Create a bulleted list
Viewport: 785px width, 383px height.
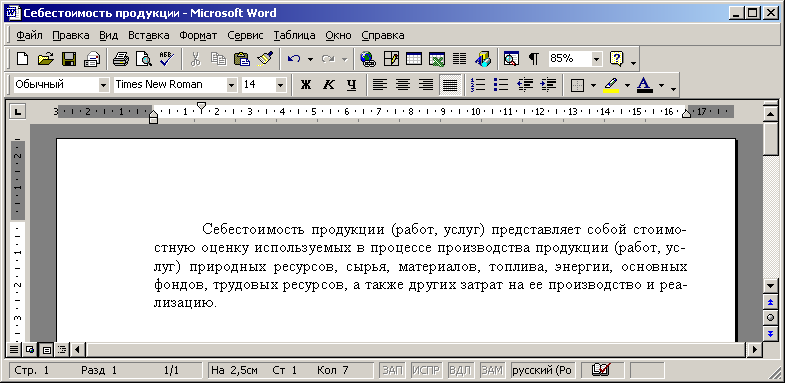(x=501, y=85)
